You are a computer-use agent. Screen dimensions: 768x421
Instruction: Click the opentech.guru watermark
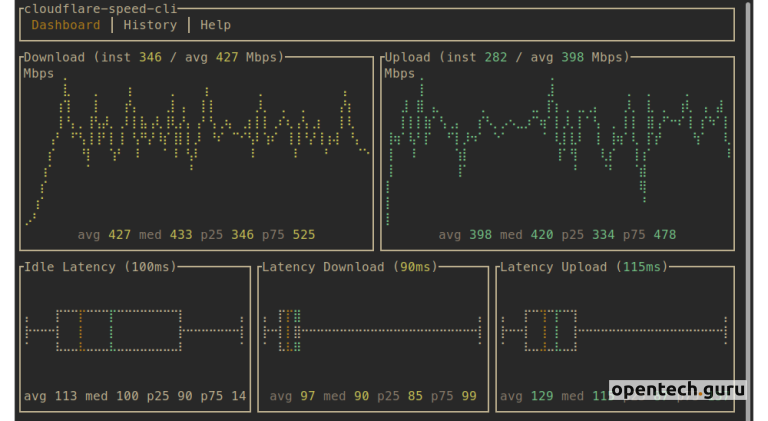tap(678, 389)
